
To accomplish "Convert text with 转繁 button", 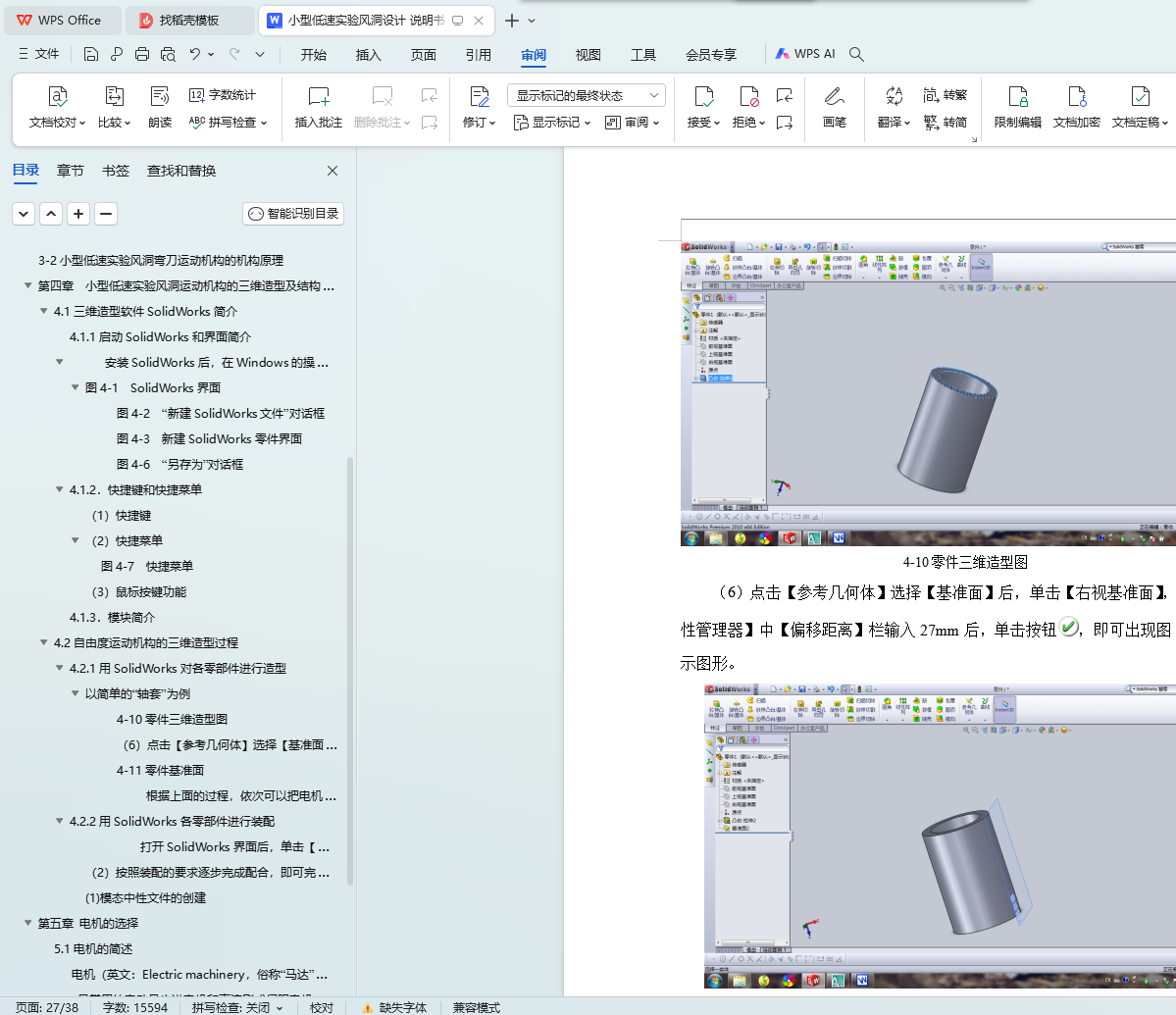I will (945, 95).
